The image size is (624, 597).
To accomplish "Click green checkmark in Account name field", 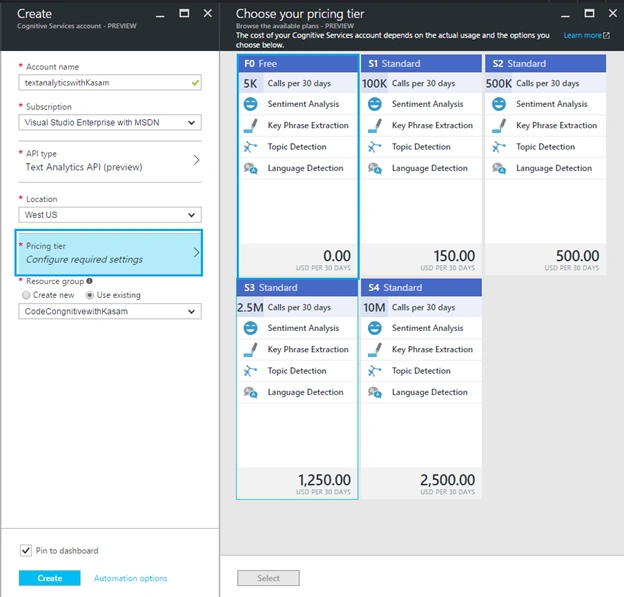I will (195, 83).
